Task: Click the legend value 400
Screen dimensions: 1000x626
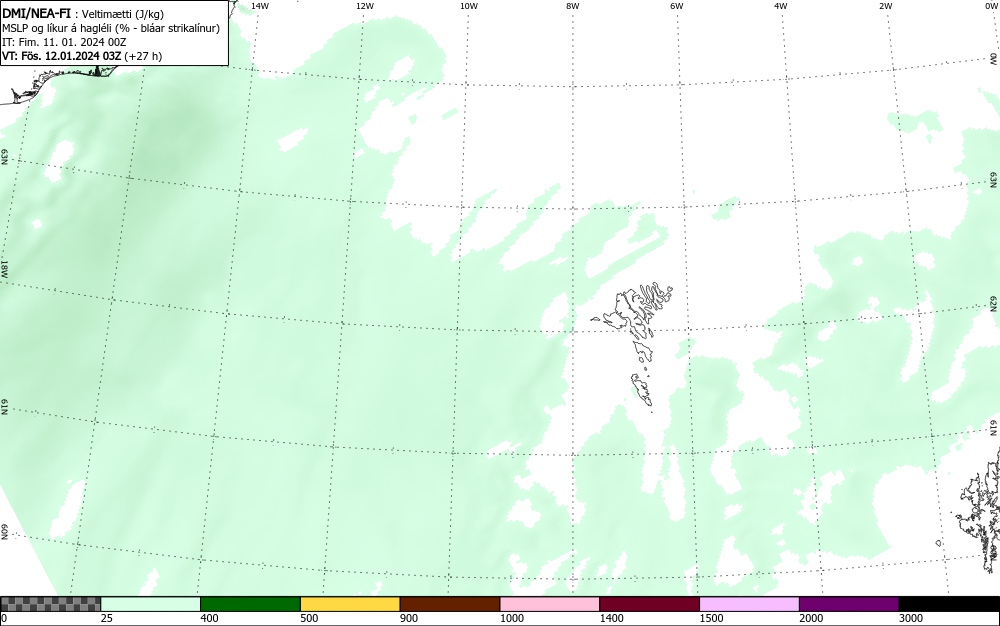Action: click(209, 618)
